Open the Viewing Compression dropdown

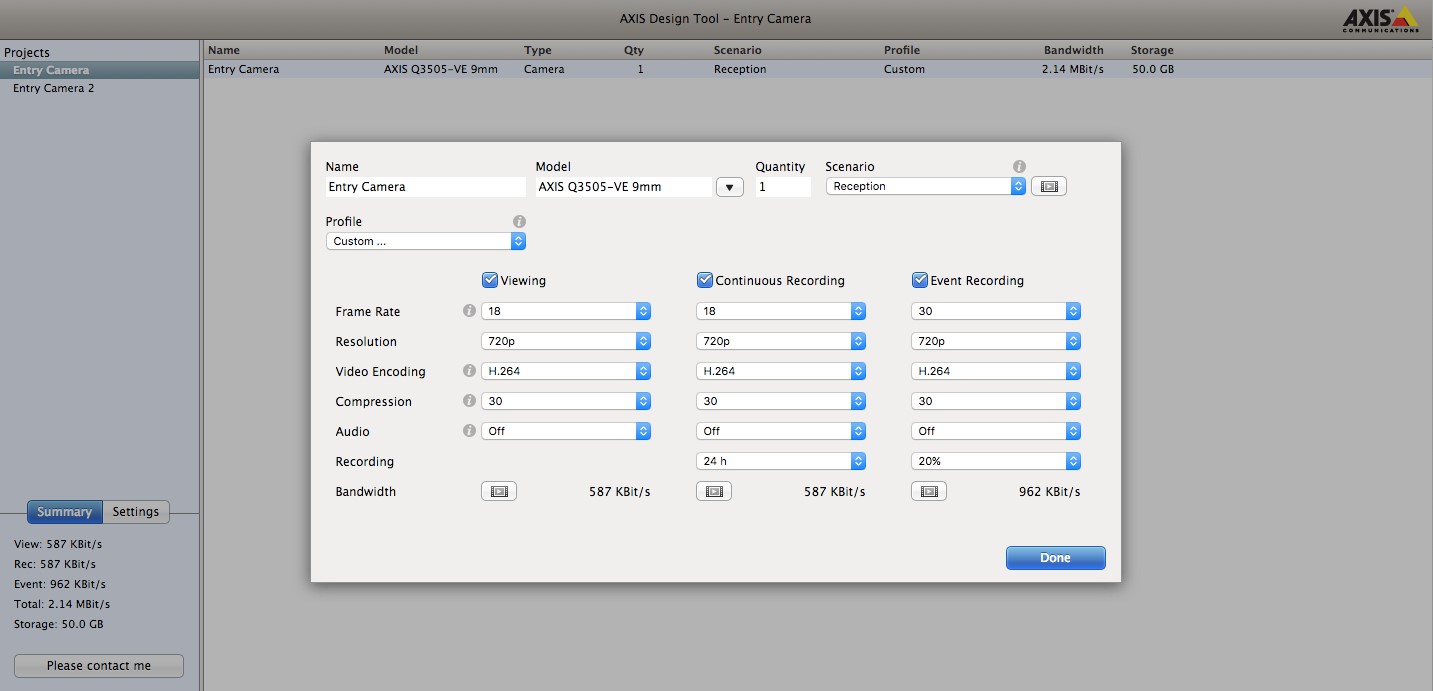coord(566,401)
